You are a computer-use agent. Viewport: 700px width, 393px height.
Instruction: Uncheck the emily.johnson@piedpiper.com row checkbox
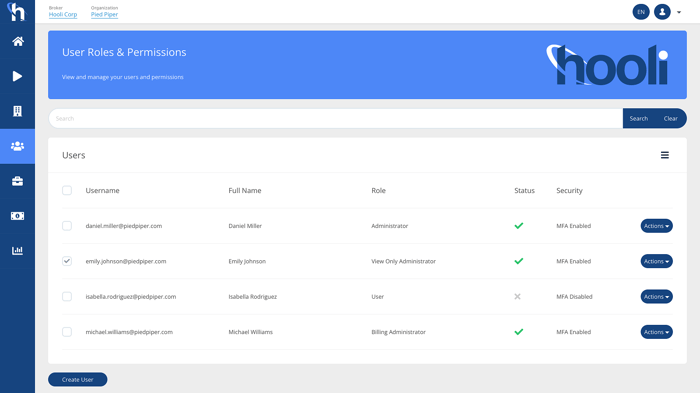(67, 261)
